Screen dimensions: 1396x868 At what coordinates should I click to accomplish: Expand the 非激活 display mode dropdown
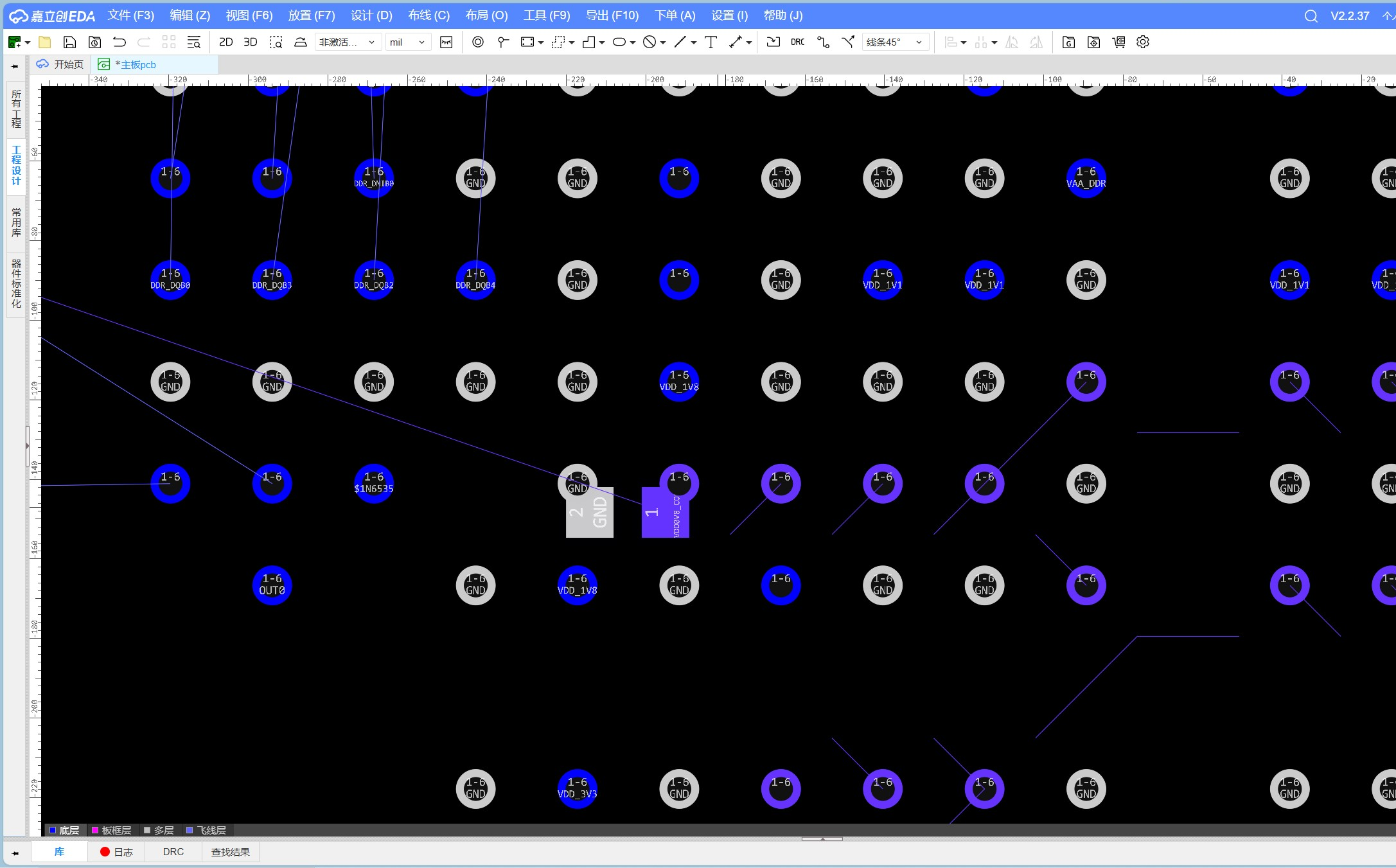click(x=347, y=42)
